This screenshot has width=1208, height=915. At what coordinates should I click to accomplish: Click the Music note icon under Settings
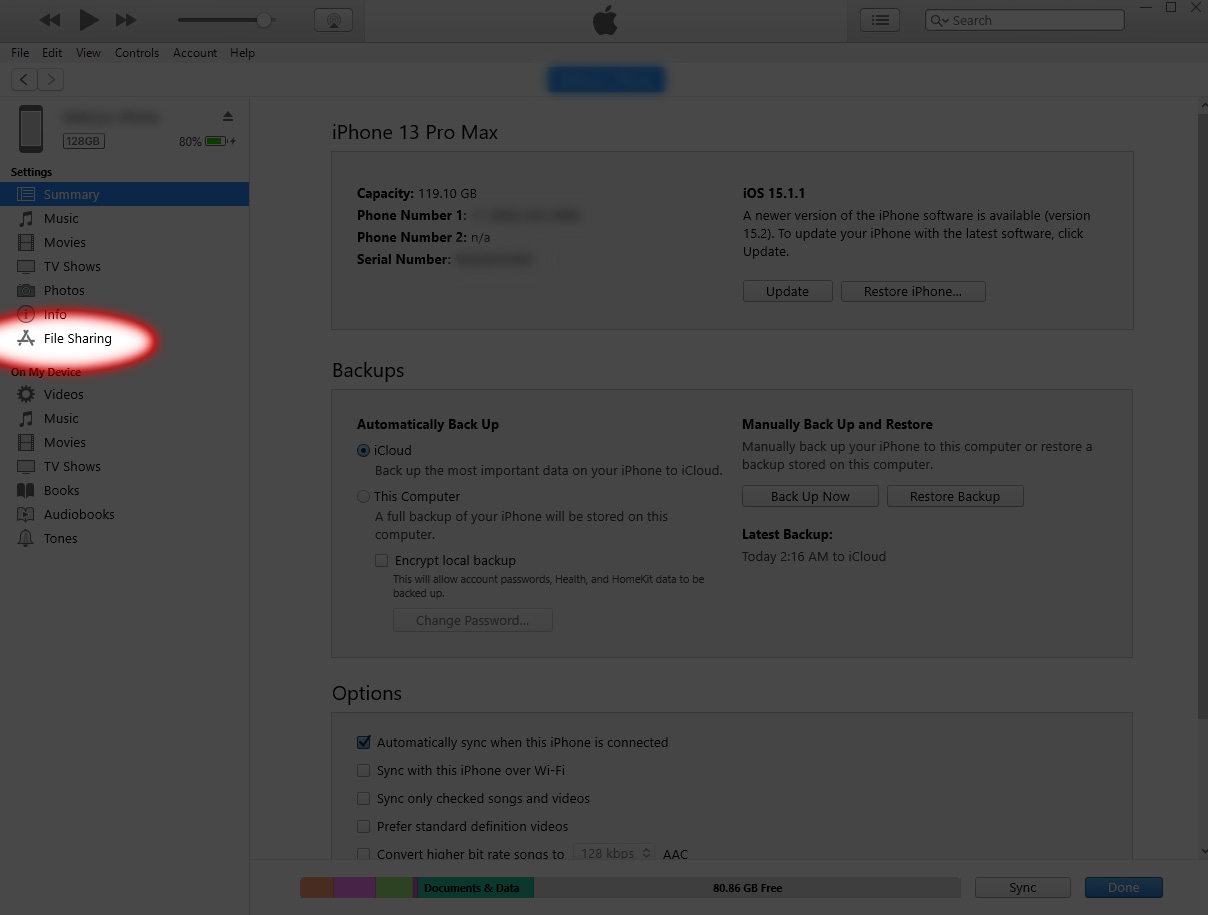26,218
